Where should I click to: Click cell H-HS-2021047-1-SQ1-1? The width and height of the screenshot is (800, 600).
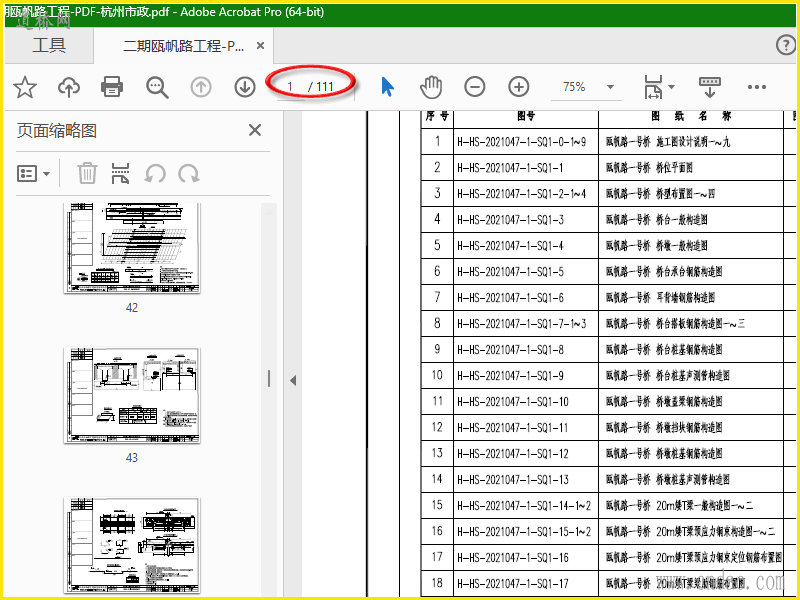click(526, 167)
